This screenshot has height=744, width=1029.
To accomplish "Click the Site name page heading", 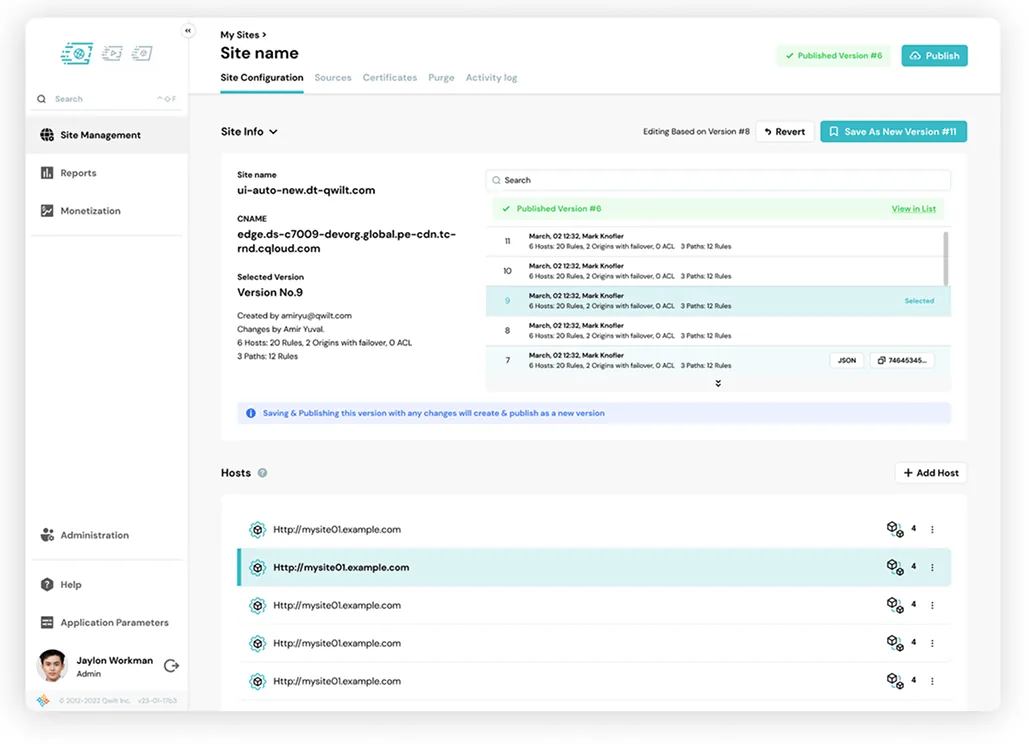I will pyautogui.click(x=259, y=53).
